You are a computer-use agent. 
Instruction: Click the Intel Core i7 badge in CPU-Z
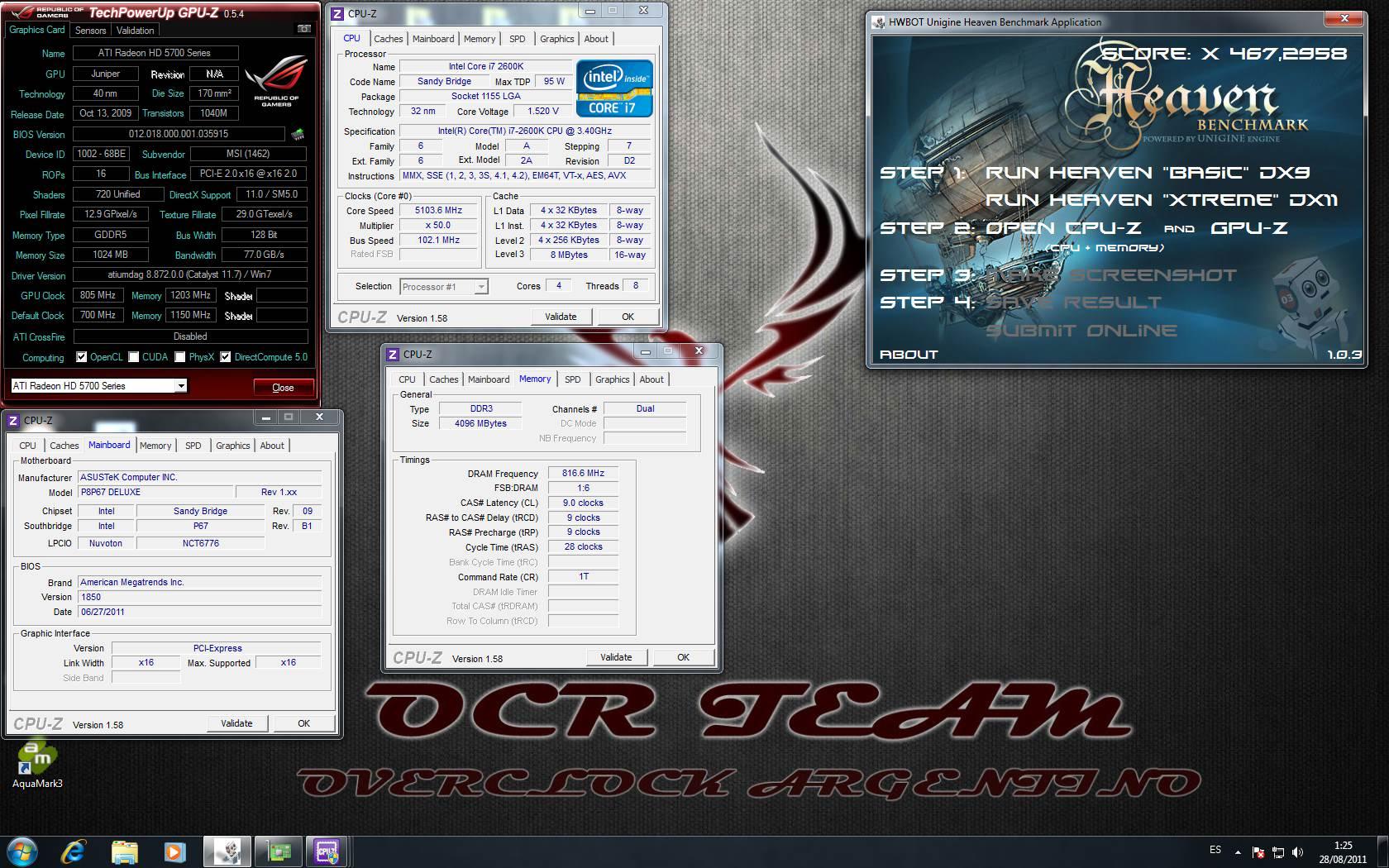(614, 88)
